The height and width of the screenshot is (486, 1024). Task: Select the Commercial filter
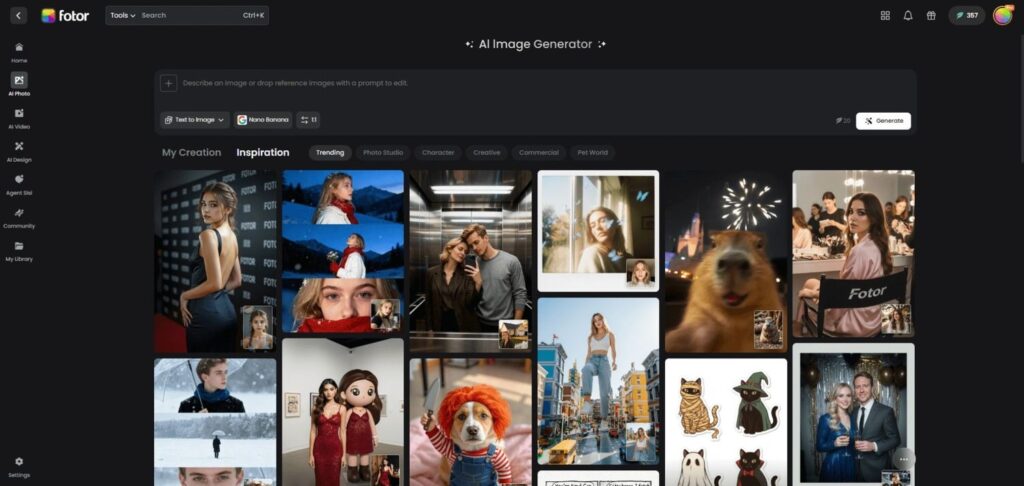(x=539, y=153)
